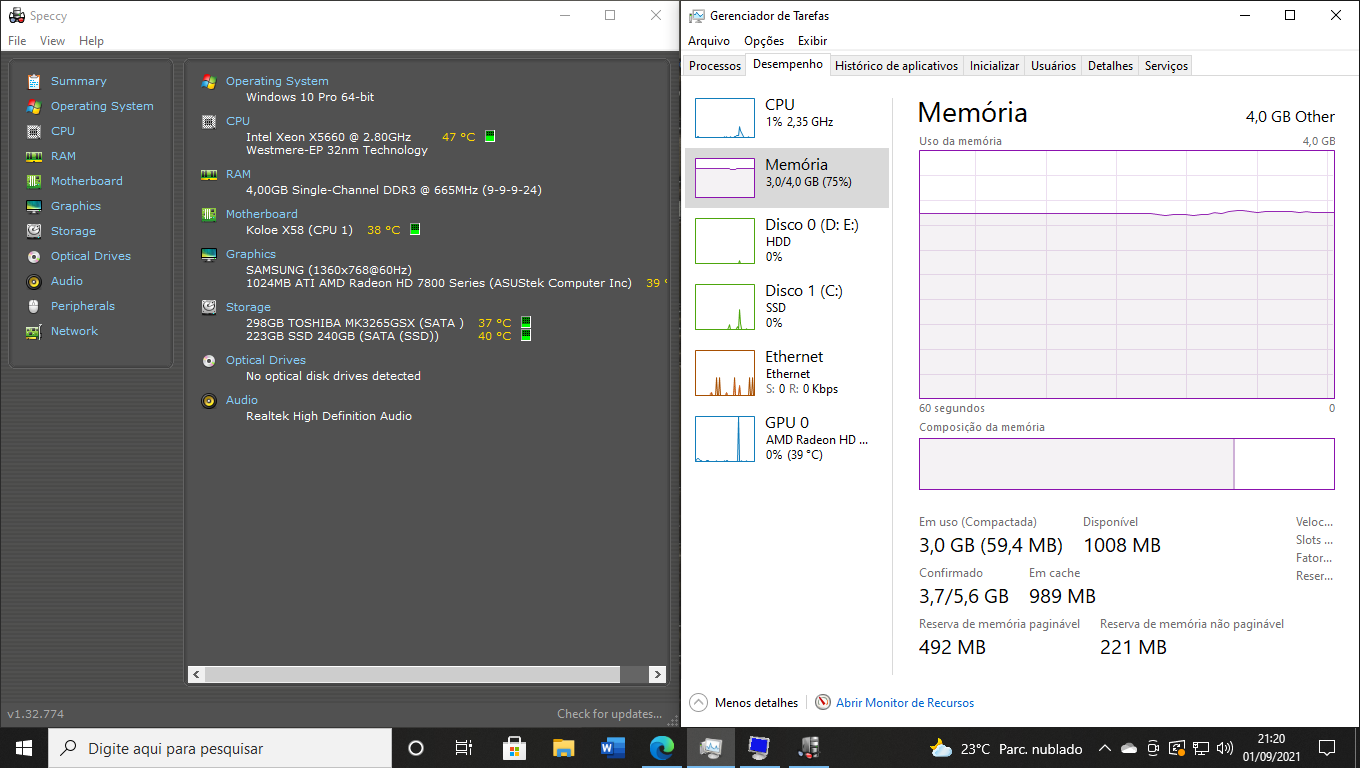Open Arquivo menu in Task Manager
Image resolution: width=1360 pixels, height=768 pixels.
[x=709, y=41]
